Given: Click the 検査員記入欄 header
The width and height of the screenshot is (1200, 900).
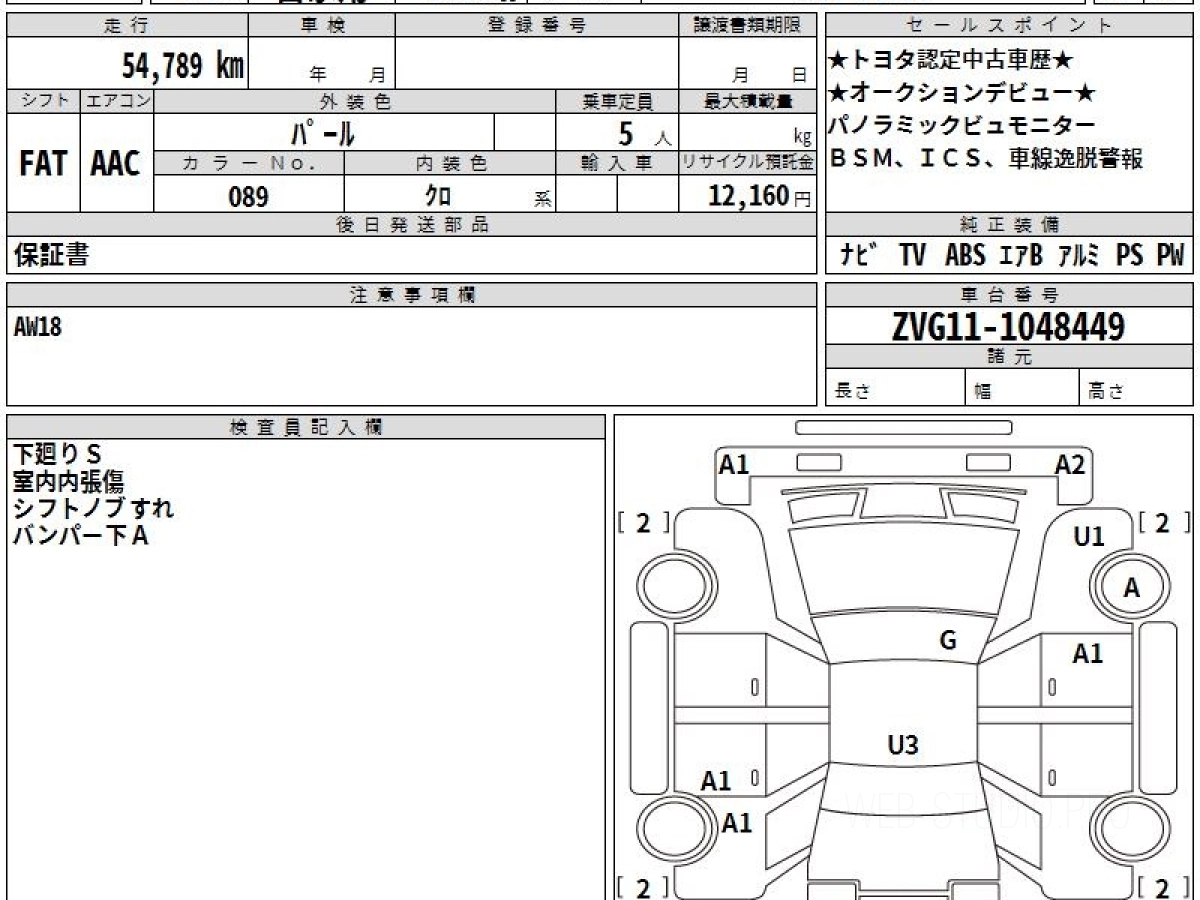Looking at the screenshot, I should point(306,427).
